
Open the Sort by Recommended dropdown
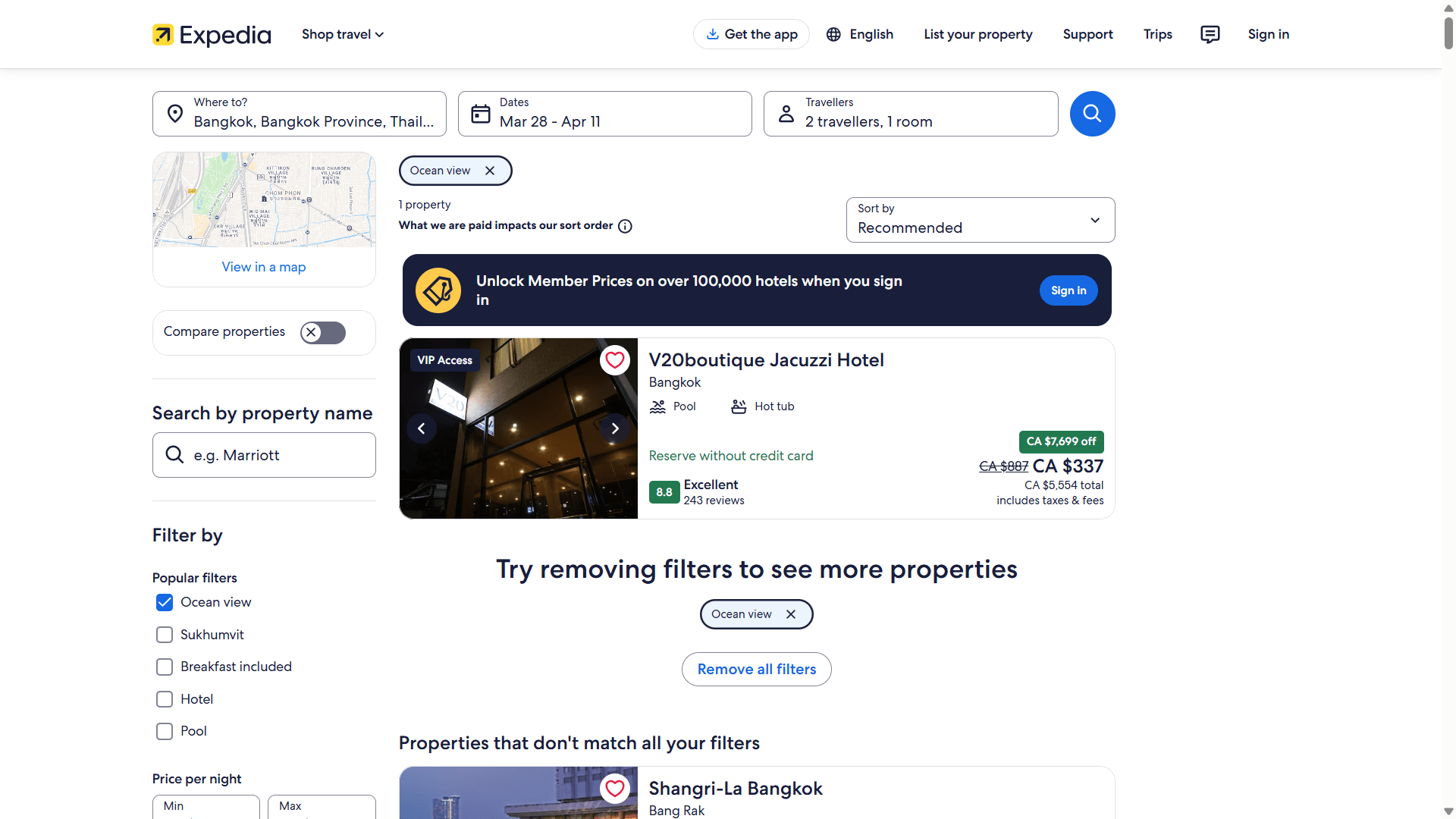[981, 220]
